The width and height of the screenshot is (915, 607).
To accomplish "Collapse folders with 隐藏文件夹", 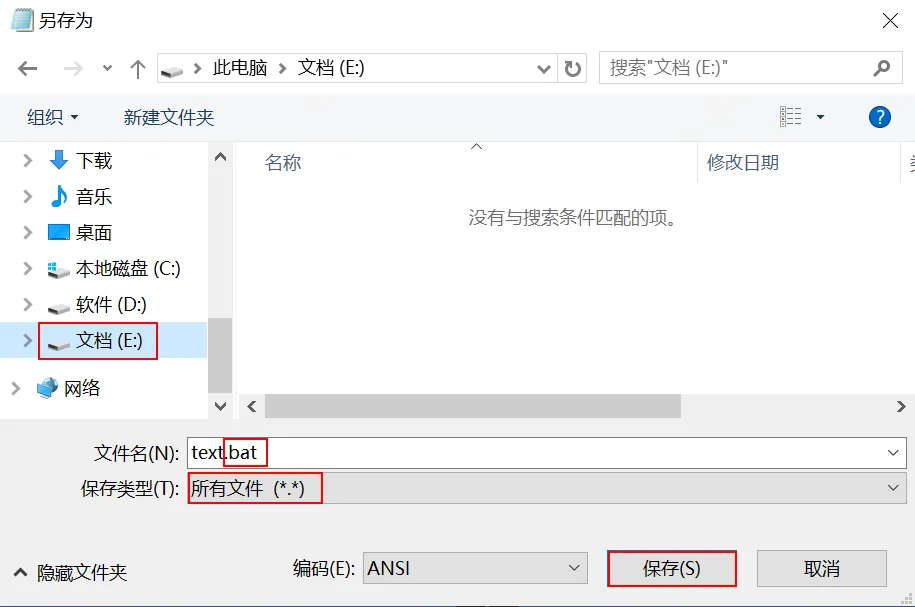I will coord(70,573).
